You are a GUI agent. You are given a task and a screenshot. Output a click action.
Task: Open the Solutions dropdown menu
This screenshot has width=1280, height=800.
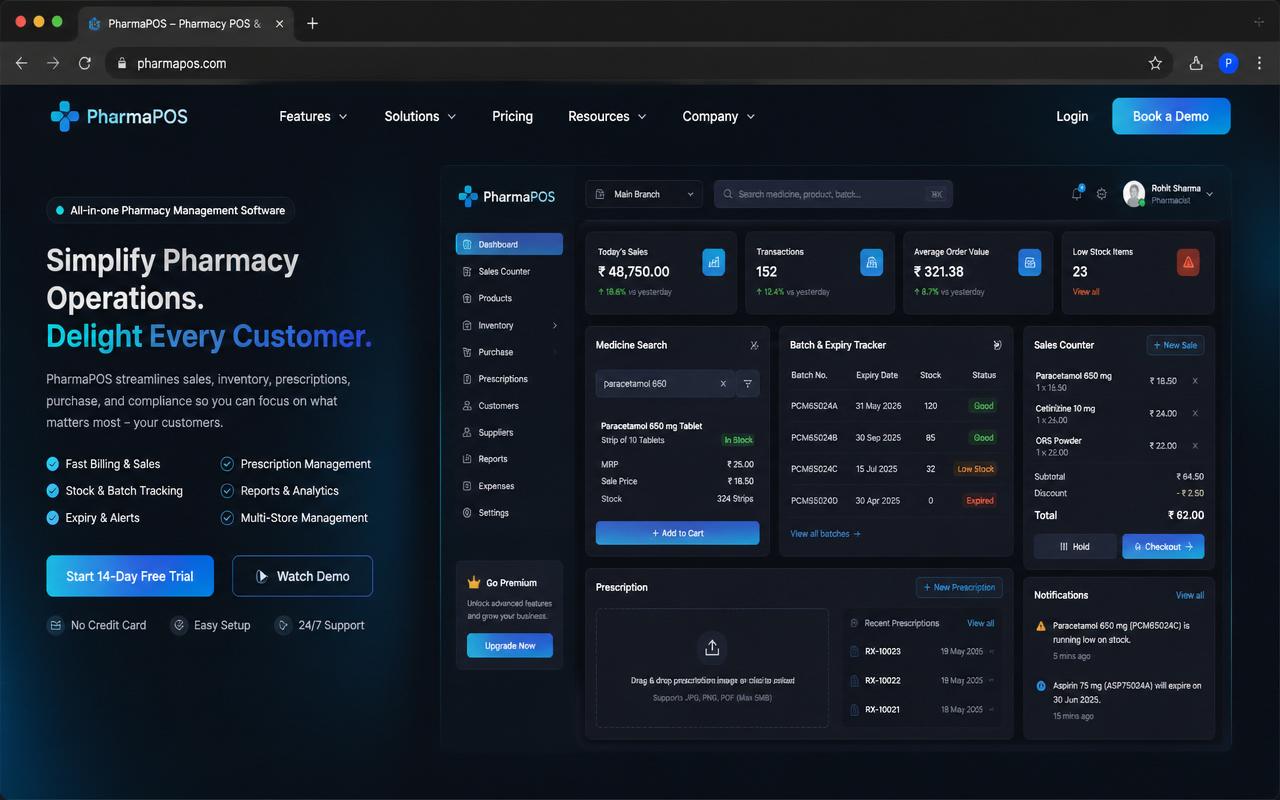420,116
